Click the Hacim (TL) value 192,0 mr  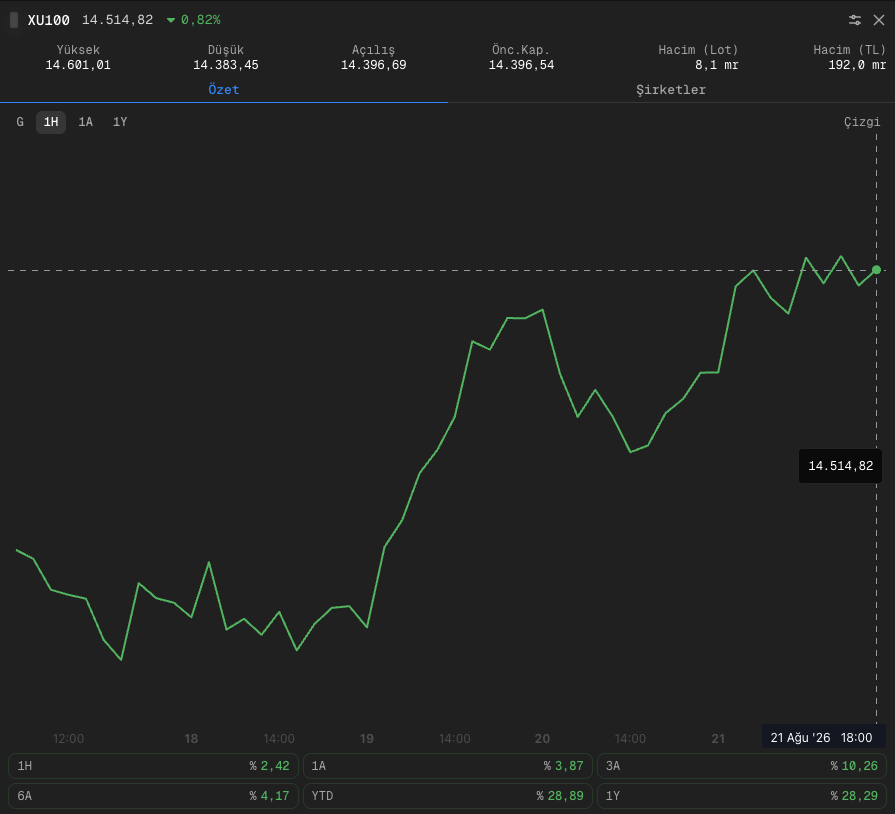pyautogui.click(x=857, y=65)
